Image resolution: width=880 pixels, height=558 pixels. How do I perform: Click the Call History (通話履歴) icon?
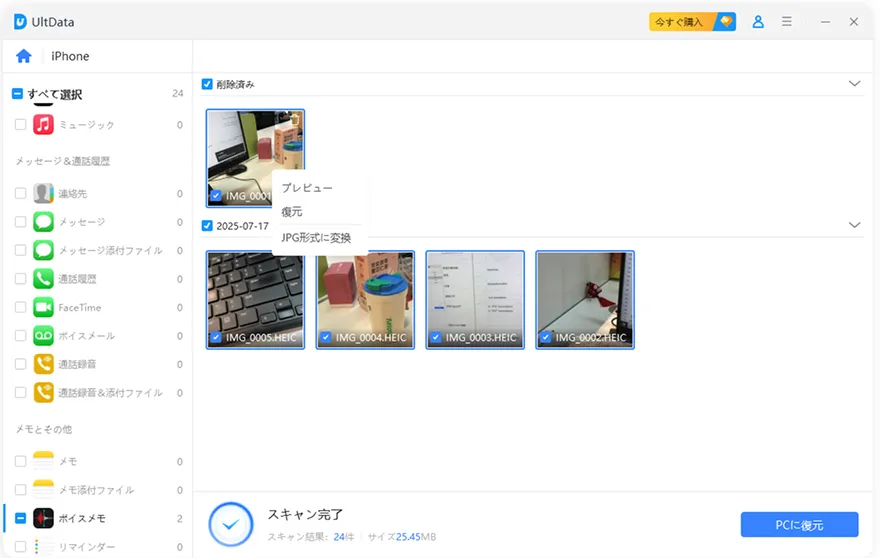(43, 279)
